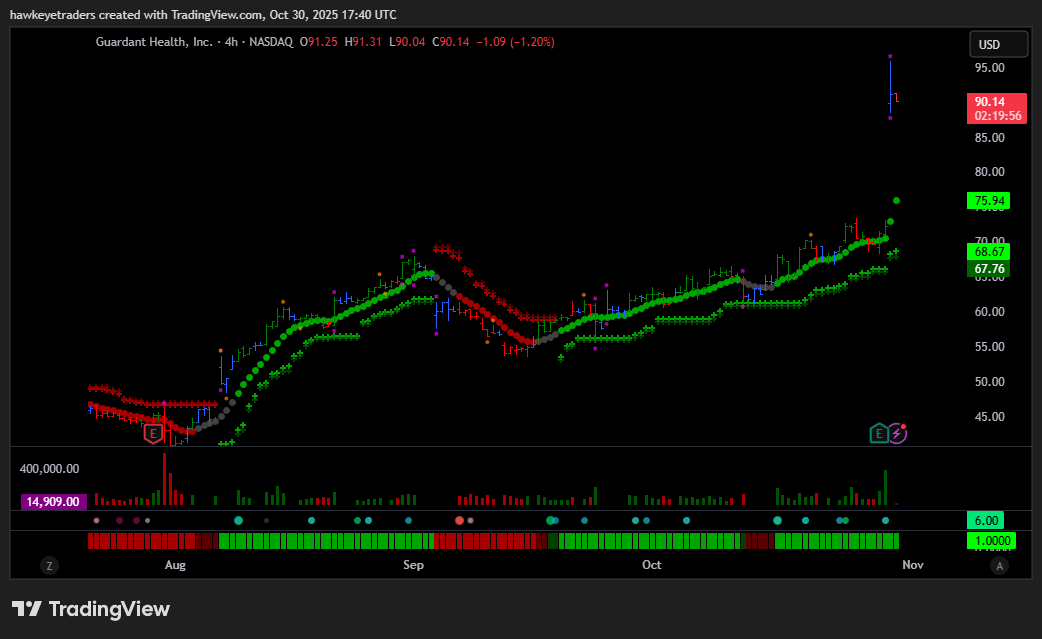Click the Aug label on time axis
Viewport: 1042px width, 639px height.
(175, 565)
